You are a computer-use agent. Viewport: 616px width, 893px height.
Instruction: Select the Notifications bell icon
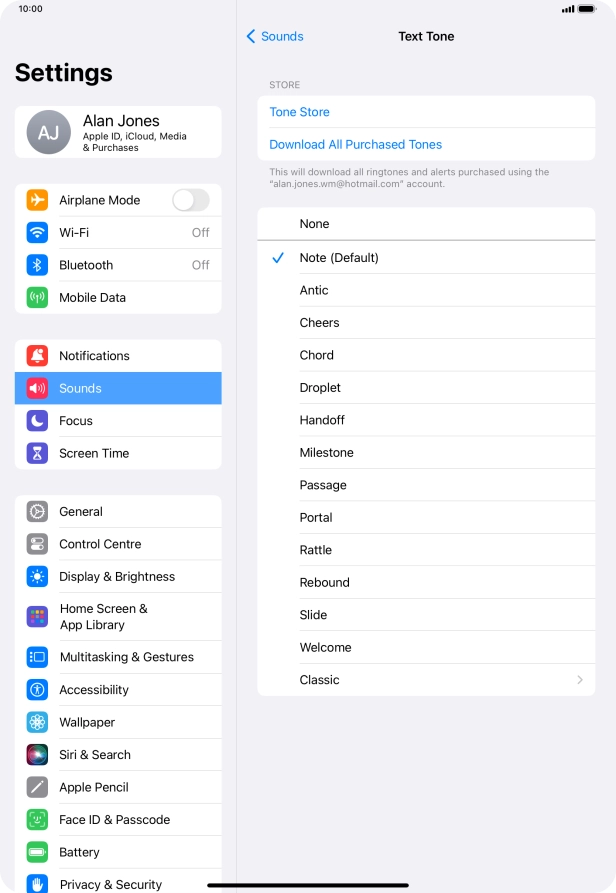[37, 355]
